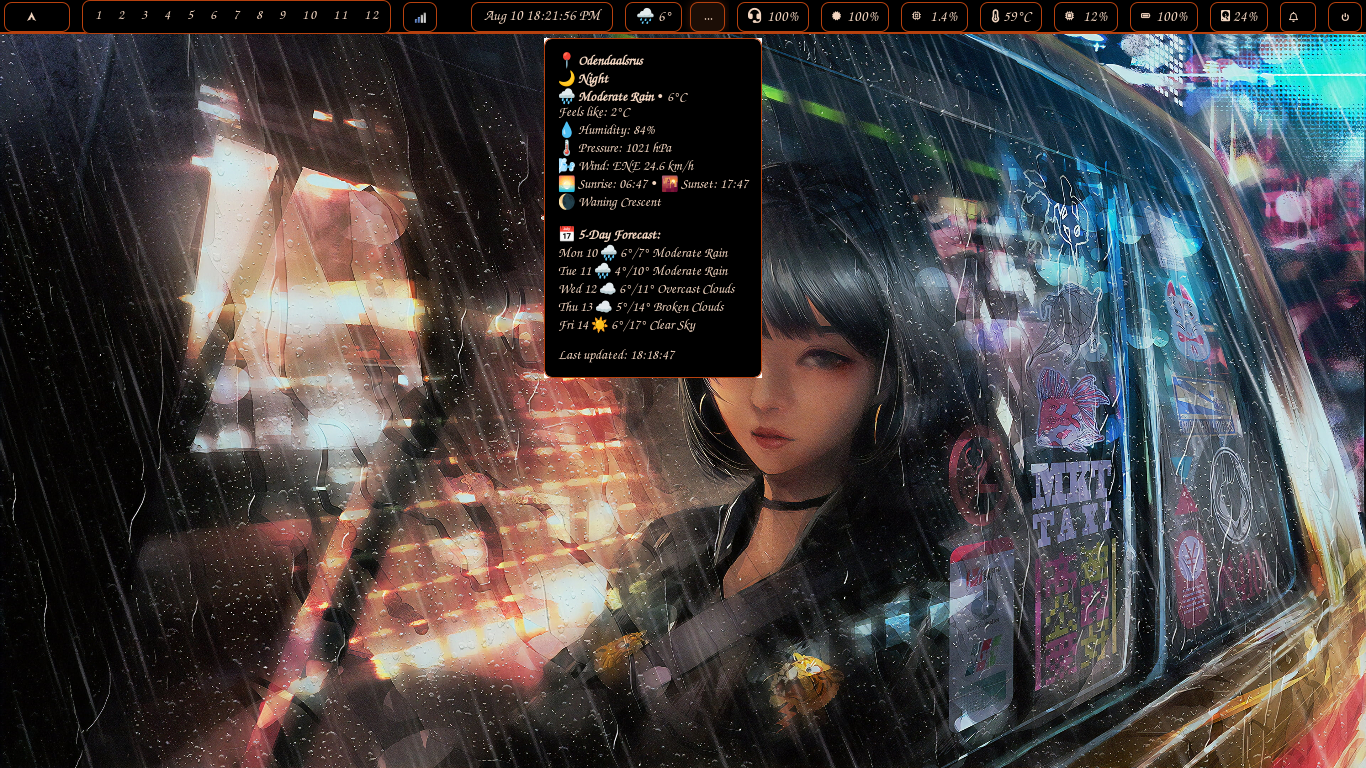Open the Arch Linux launcher menu
Image resolution: width=1366 pixels, height=768 pixels.
[37, 17]
